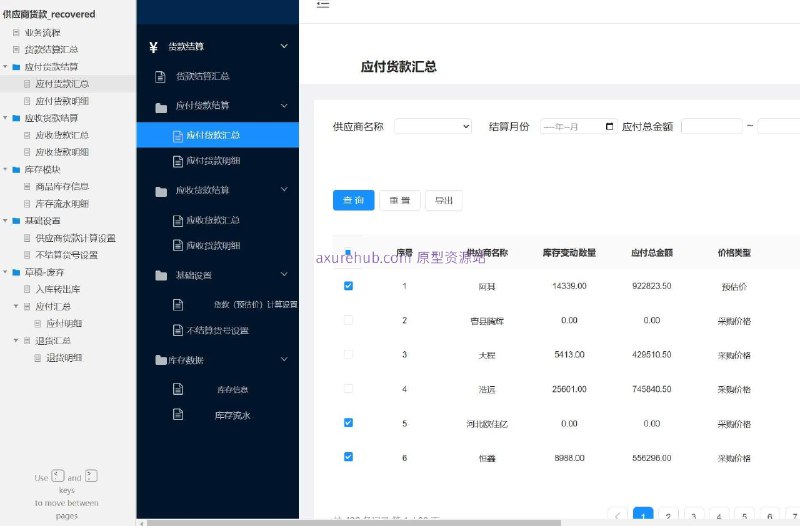Click the 导出 button
The height and width of the screenshot is (526, 800).
[444, 201]
